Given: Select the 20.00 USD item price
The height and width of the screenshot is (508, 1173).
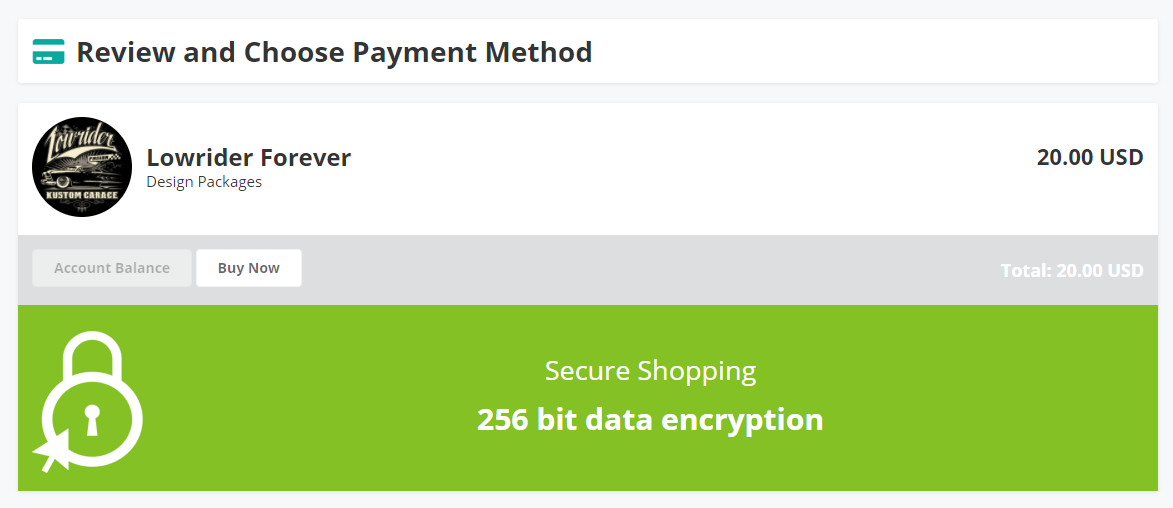Looking at the screenshot, I should click(1089, 157).
